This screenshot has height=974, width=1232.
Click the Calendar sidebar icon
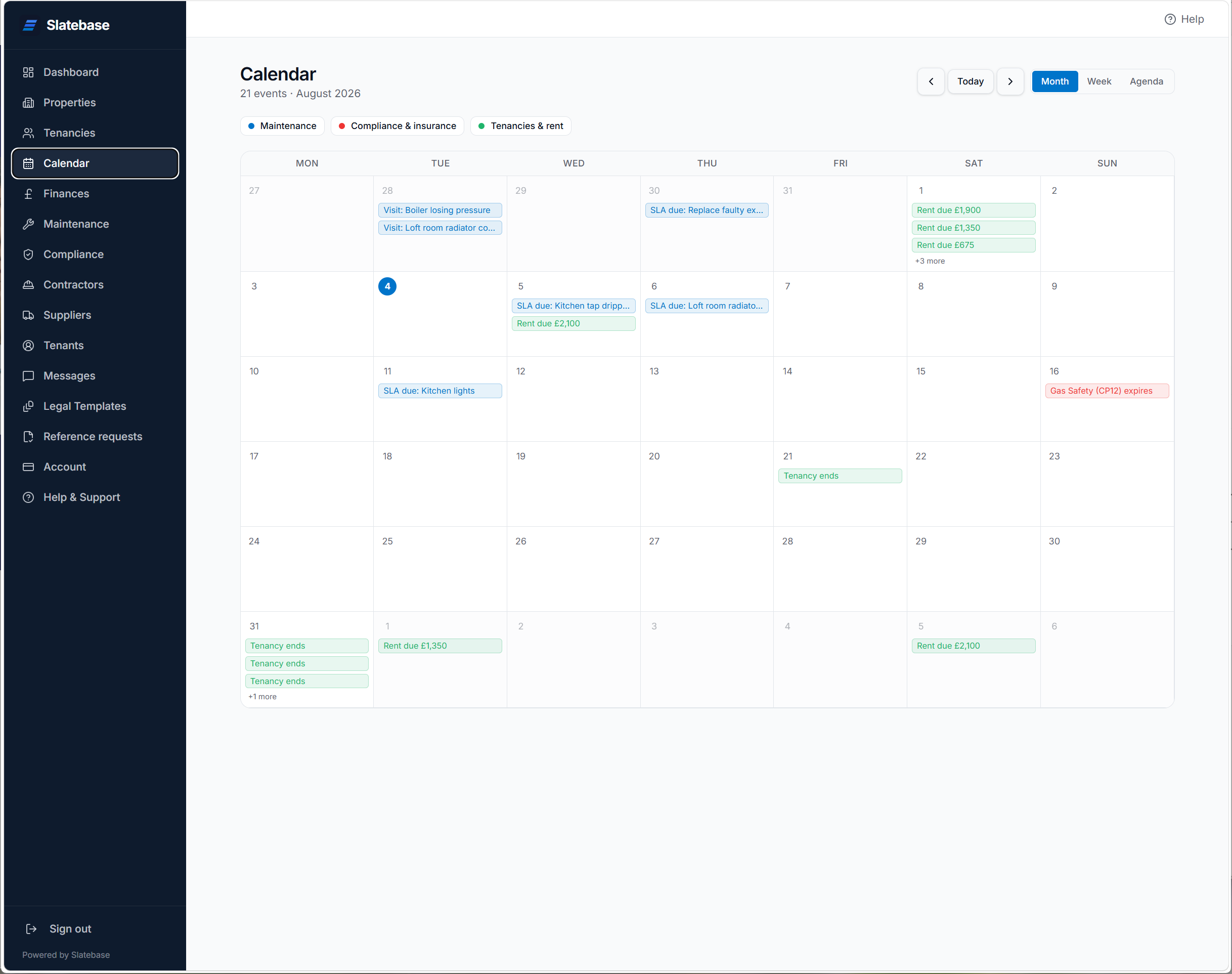tap(28, 163)
